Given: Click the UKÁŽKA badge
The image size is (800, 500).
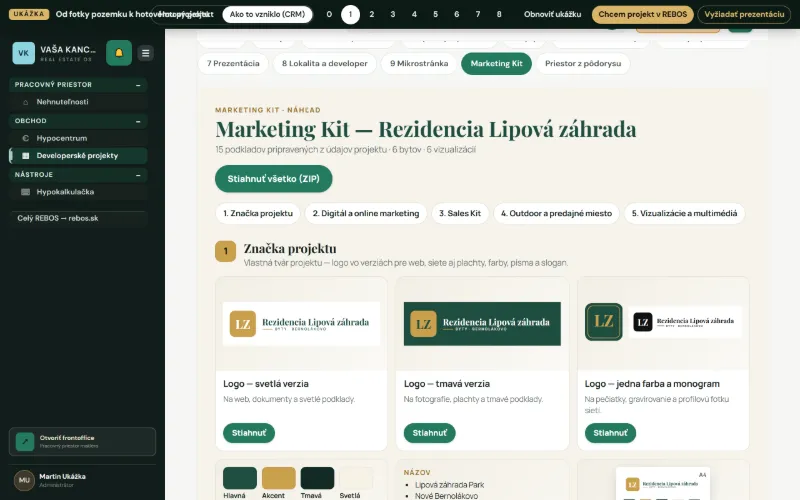Looking at the screenshot, I should [x=29, y=14].
